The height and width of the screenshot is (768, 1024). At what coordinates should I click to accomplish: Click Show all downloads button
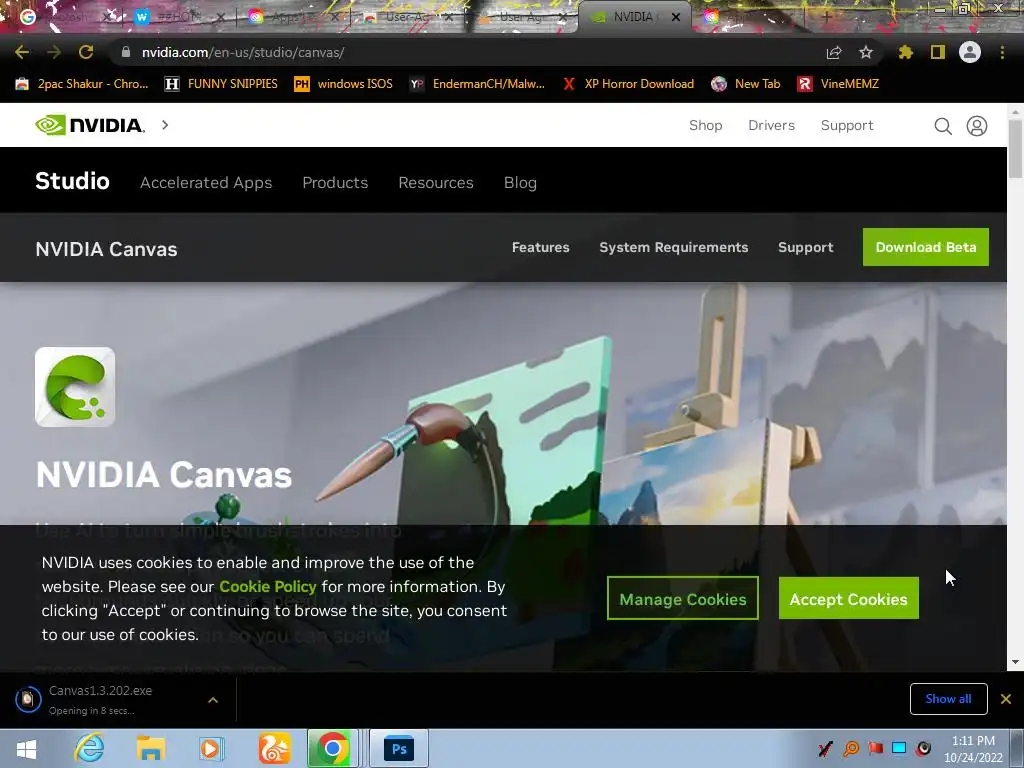point(948,699)
